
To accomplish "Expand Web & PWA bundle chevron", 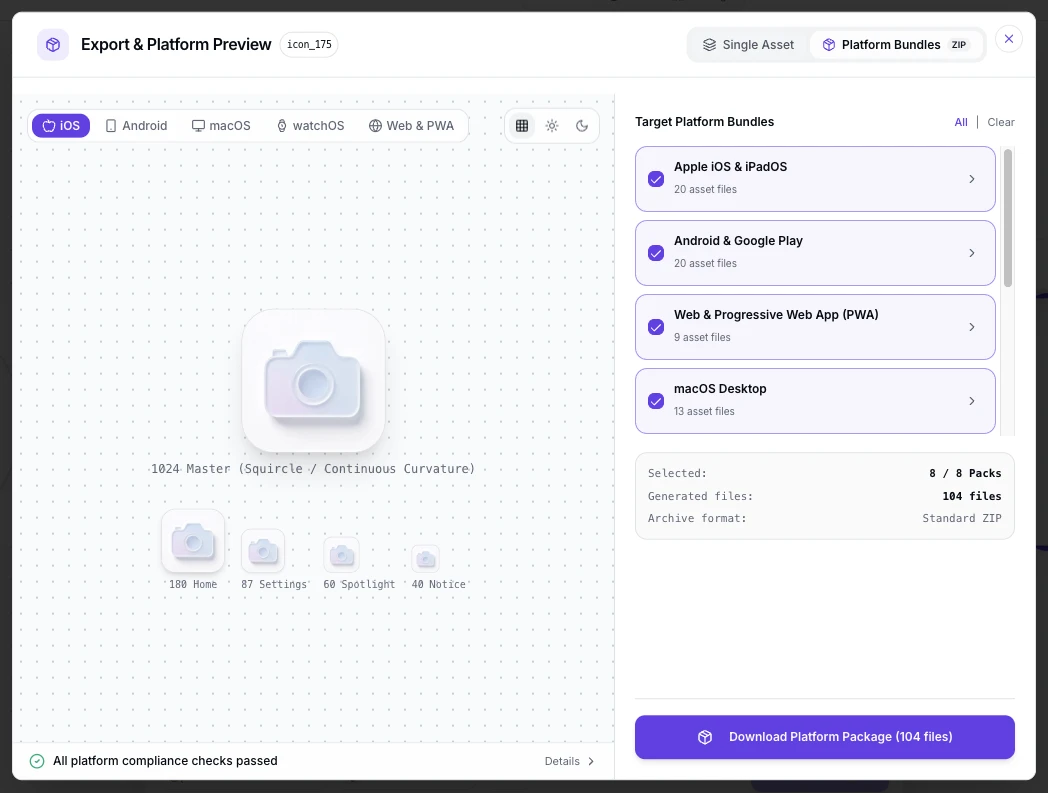I will click(x=972, y=327).
